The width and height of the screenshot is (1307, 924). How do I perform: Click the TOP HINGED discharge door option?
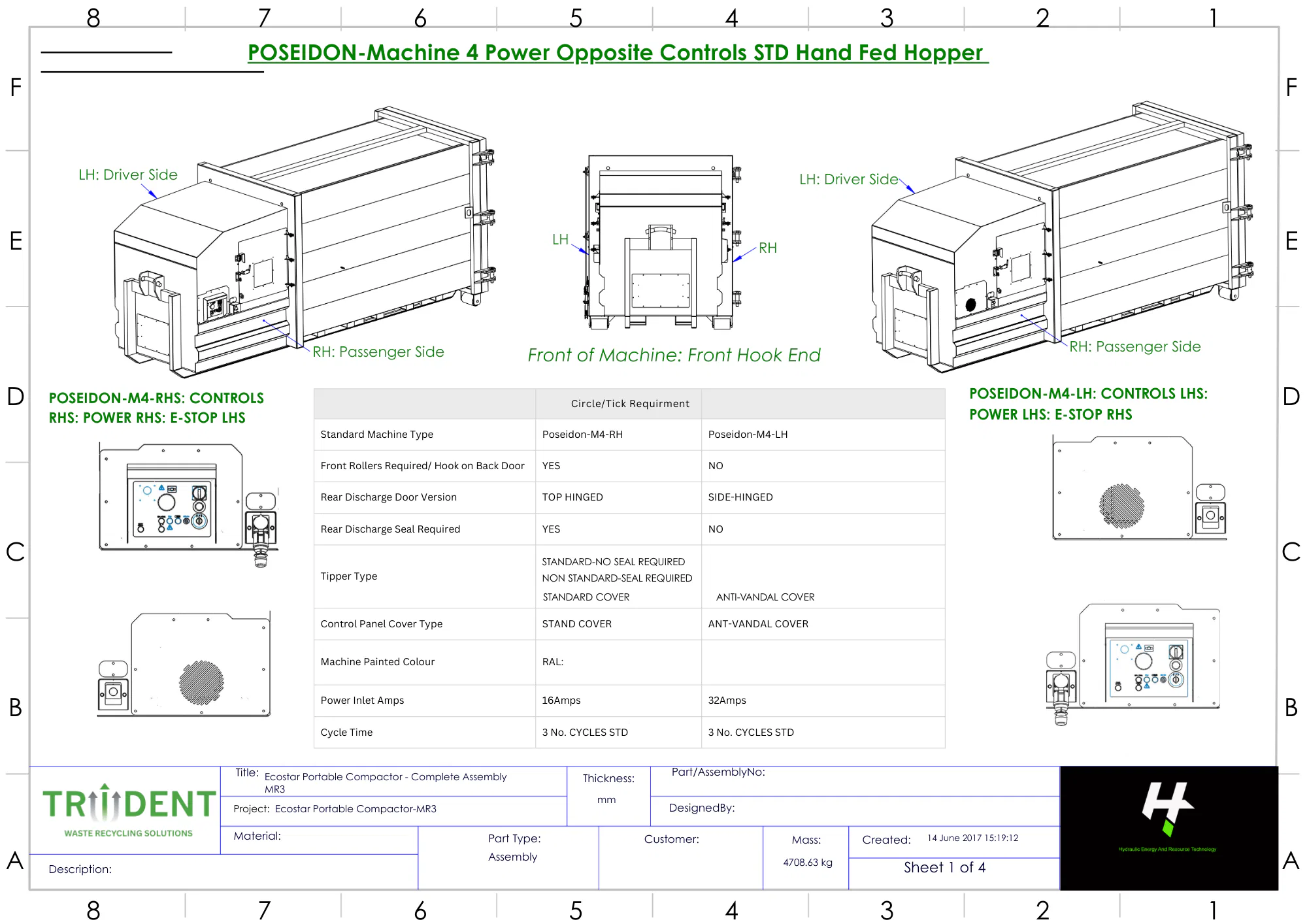[572, 497]
